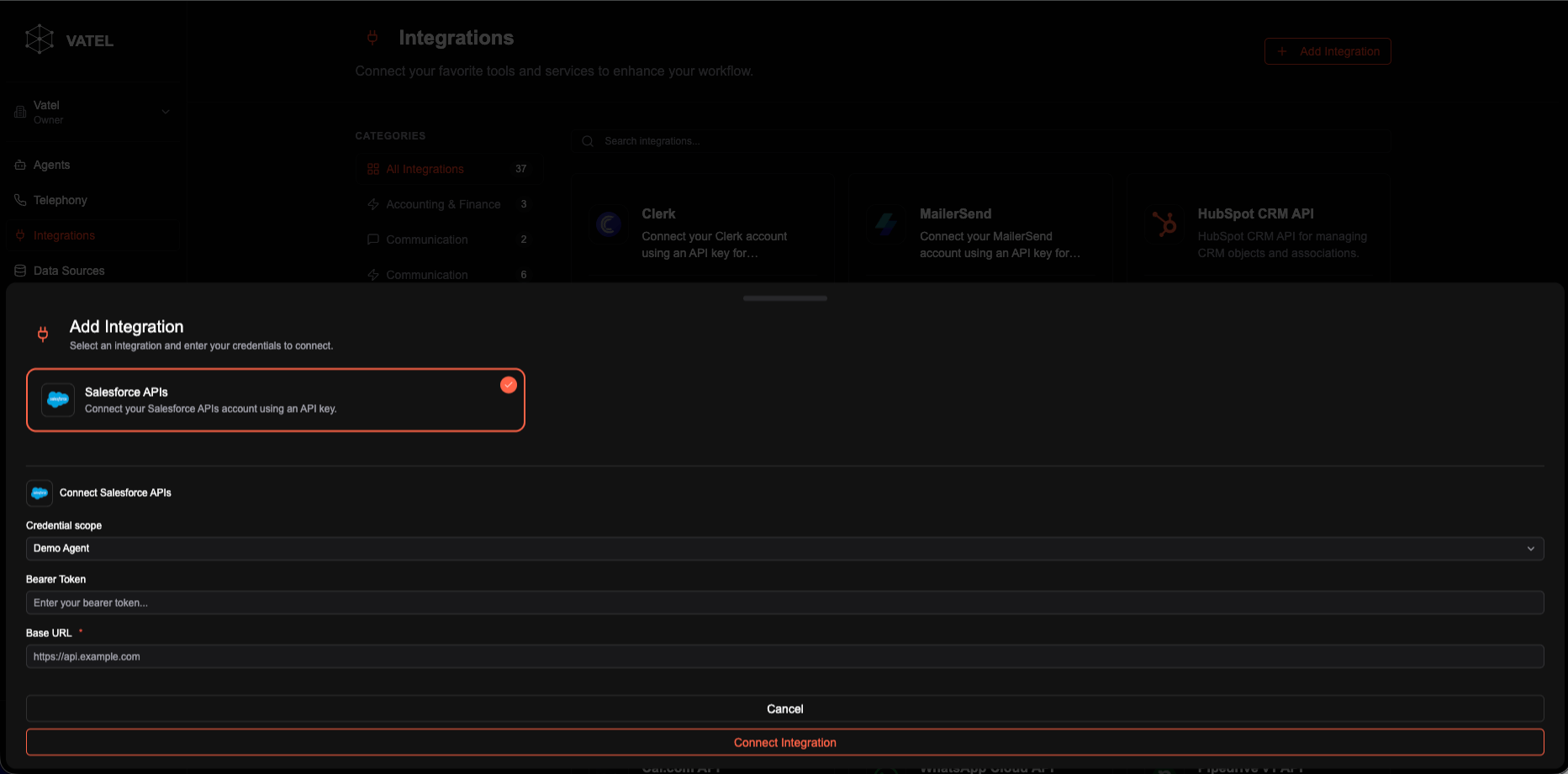Viewport: 1568px width, 774px height.
Task: Click the Vatel logo icon
Action: [40, 39]
